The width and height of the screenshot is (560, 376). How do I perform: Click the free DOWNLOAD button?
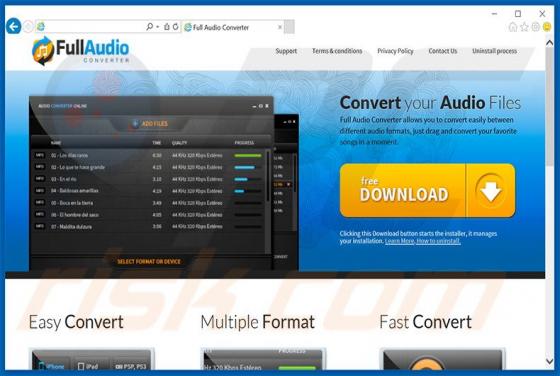click(428, 190)
